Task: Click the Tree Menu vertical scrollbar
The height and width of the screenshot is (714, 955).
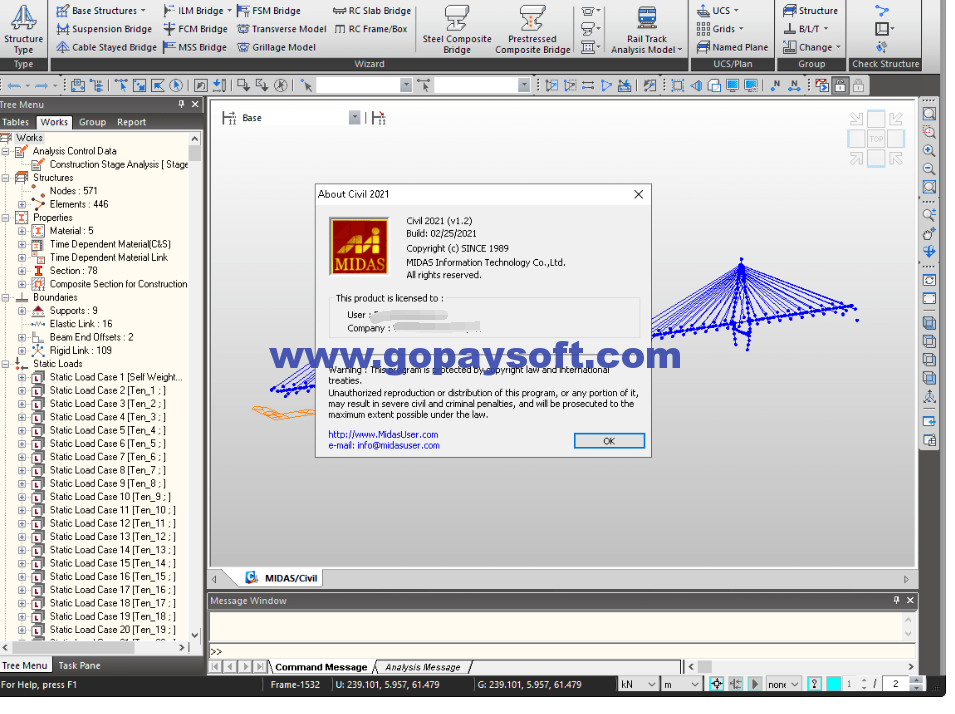Action: (195, 386)
